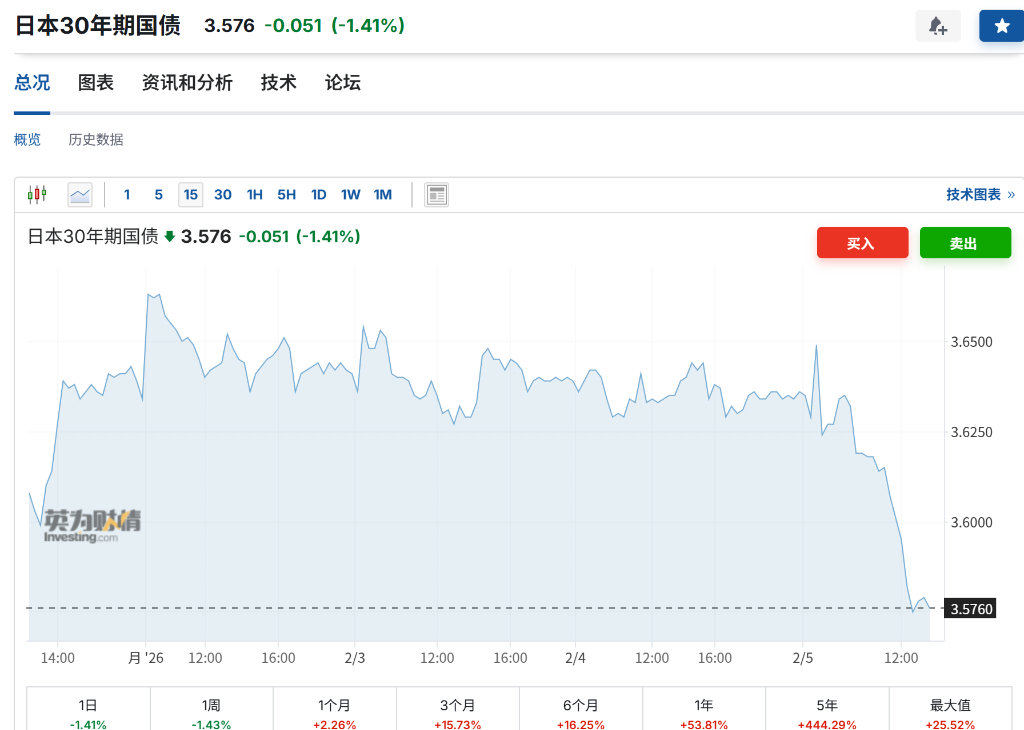Select the 1-minute chart interval
Viewport: 1024px width, 730px height.
(127, 194)
